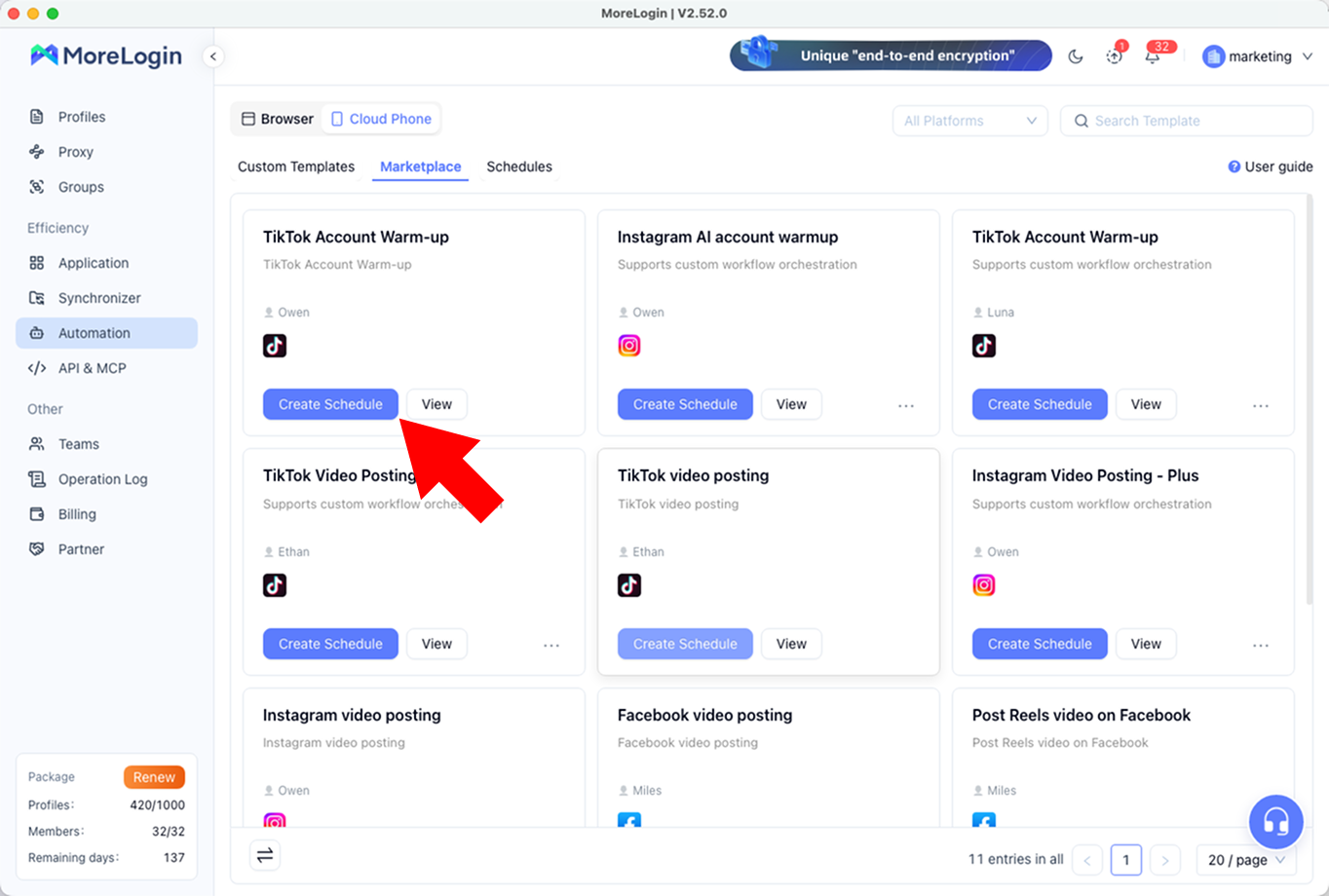Screen dimensions: 1329x896
Task: Go to page 1 in pagination
Action: (1126, 860)
